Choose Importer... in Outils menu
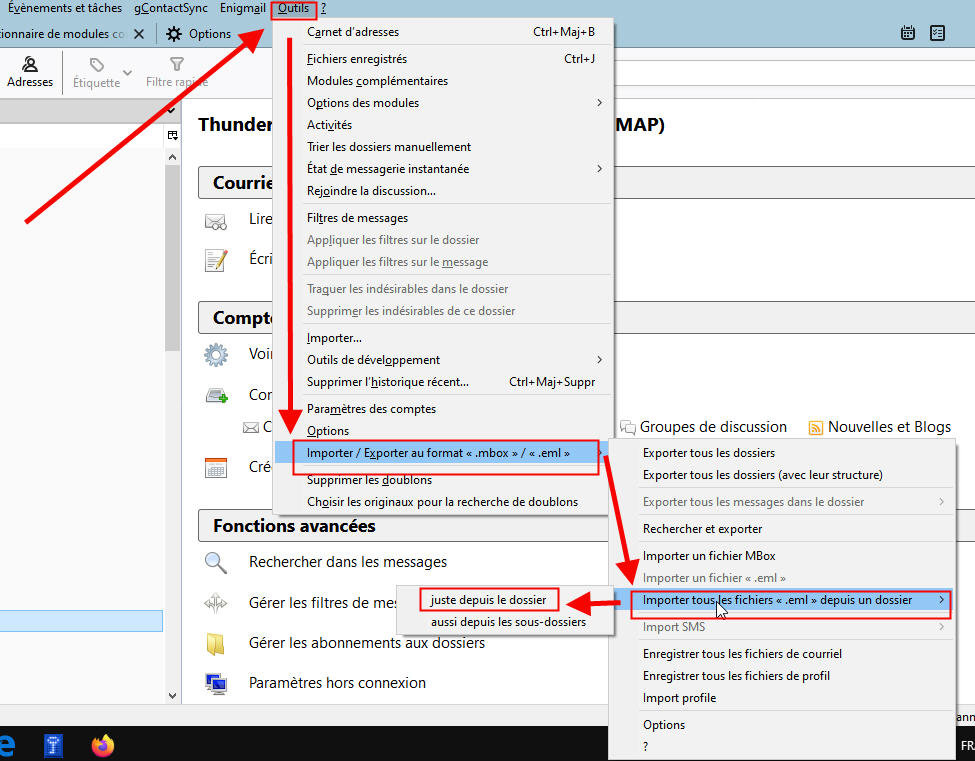Image resolution: width=975 pixels, height=761 pixels. pos(444,338)
